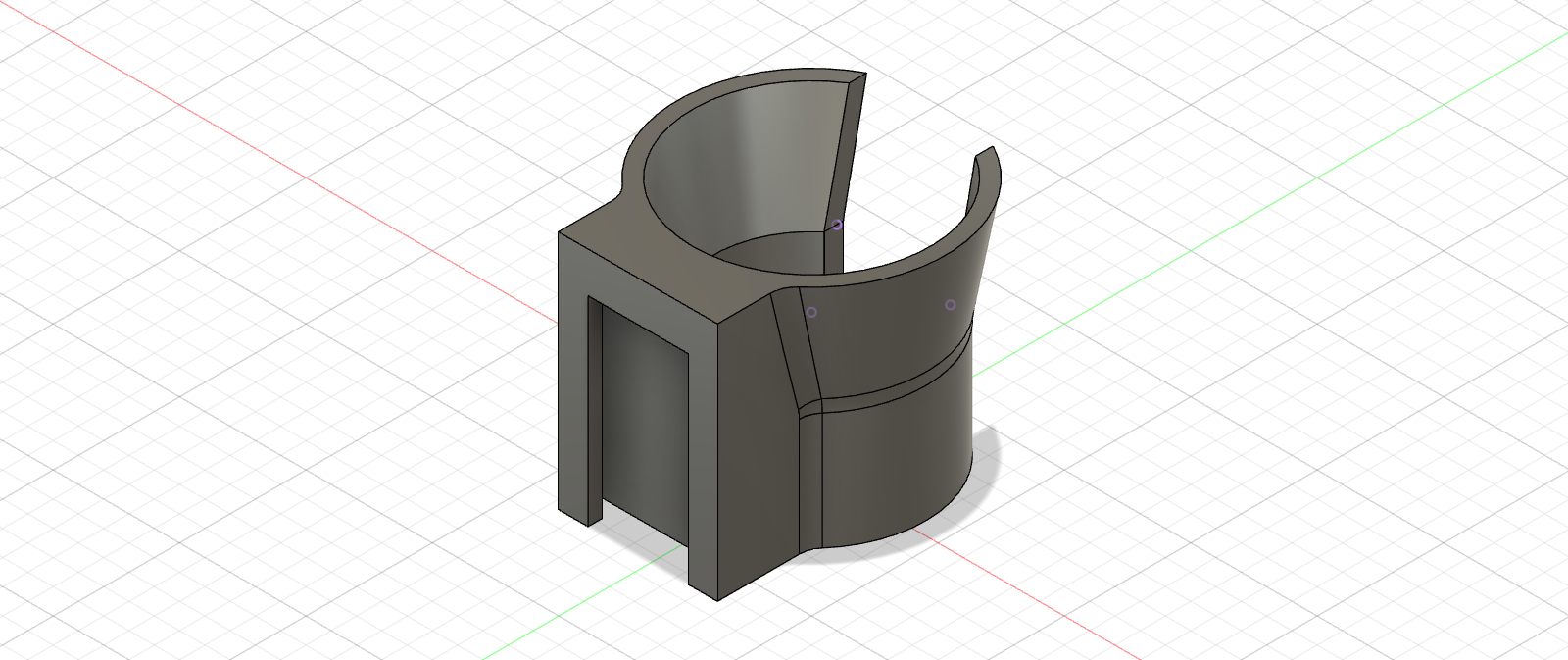Image resolution: width=1568 pixels, height=660 pixels.
Task: Select the purple sketch point on the inner vertical edge
Action: (837, 226)
